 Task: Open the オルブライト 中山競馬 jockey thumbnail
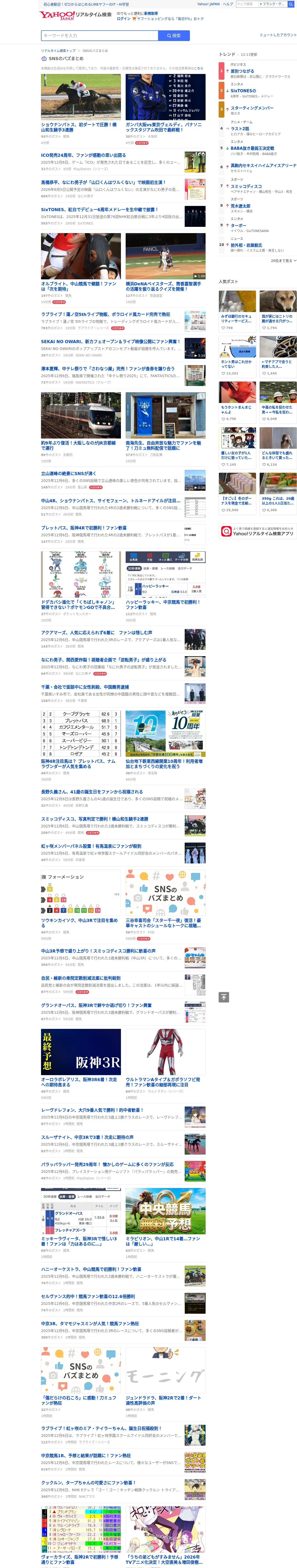click(81, 256)
